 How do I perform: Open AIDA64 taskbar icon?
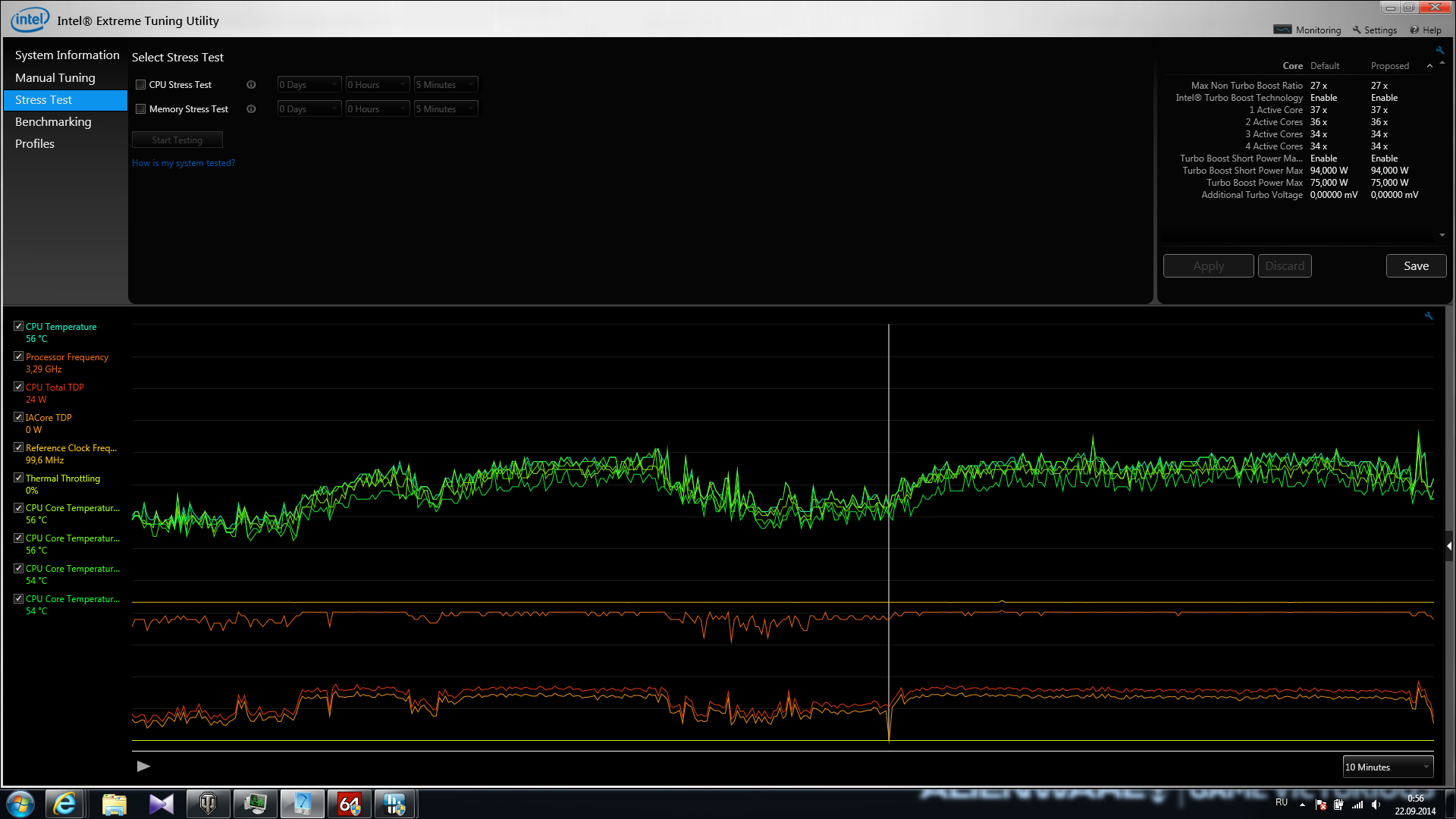click(x=349, y=804)
